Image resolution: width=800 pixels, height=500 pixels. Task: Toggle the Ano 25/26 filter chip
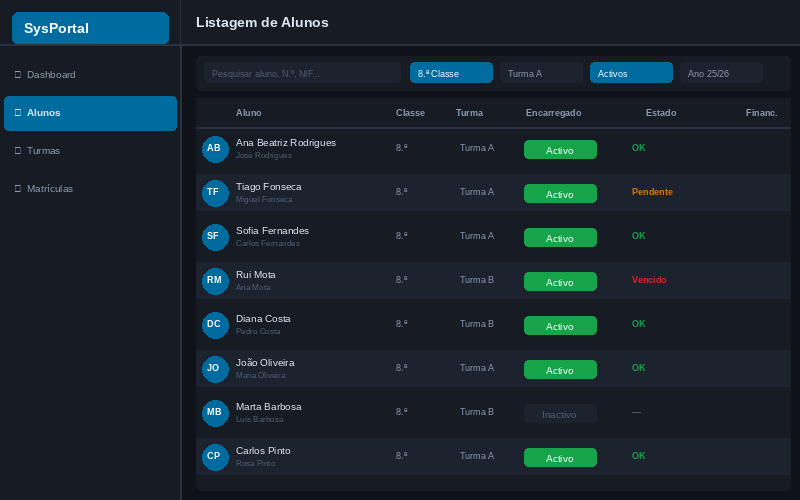721,73
